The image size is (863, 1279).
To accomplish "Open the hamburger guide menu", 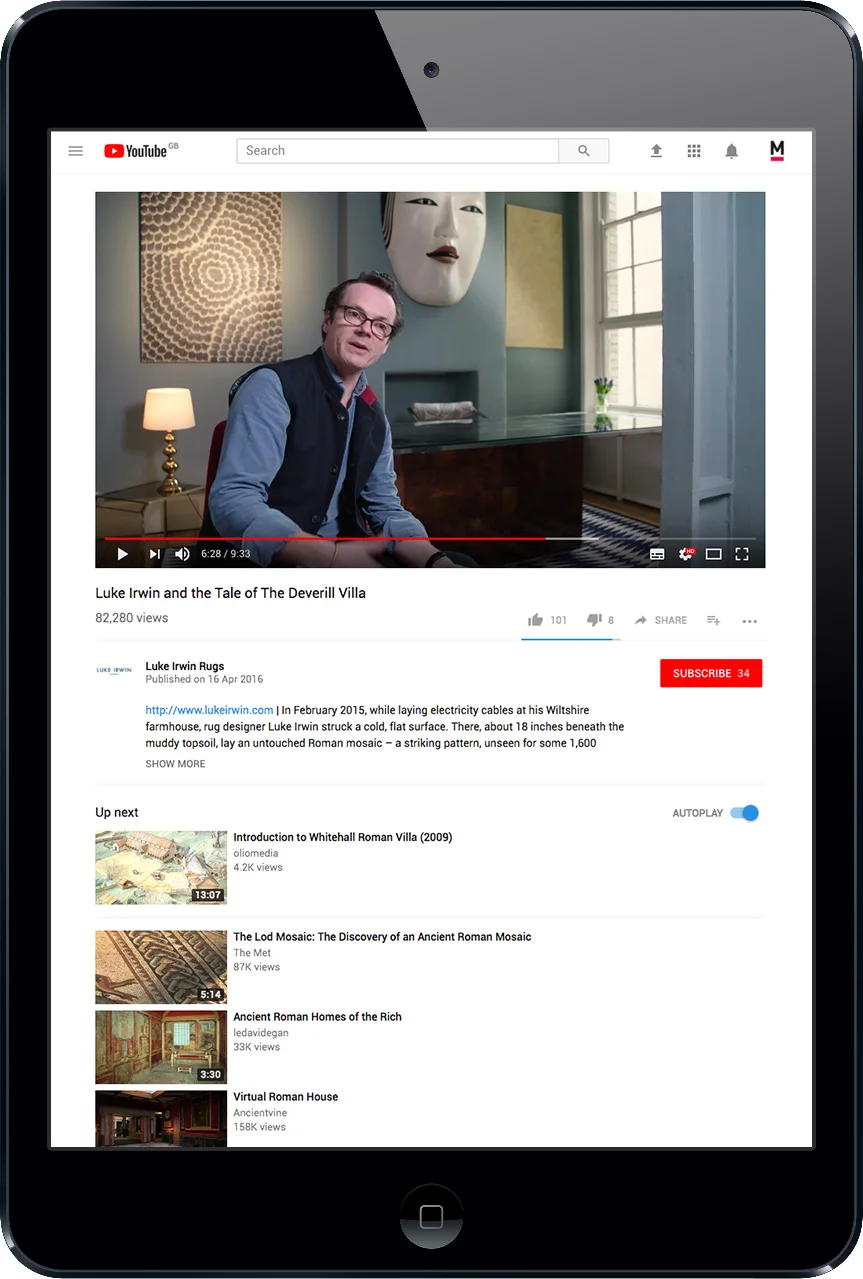I will pyautogui.click(x=75, y=151).
